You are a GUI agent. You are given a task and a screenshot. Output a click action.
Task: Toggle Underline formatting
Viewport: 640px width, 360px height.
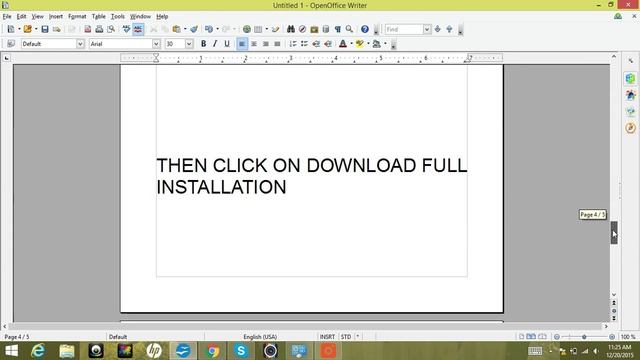coord(227,44)
